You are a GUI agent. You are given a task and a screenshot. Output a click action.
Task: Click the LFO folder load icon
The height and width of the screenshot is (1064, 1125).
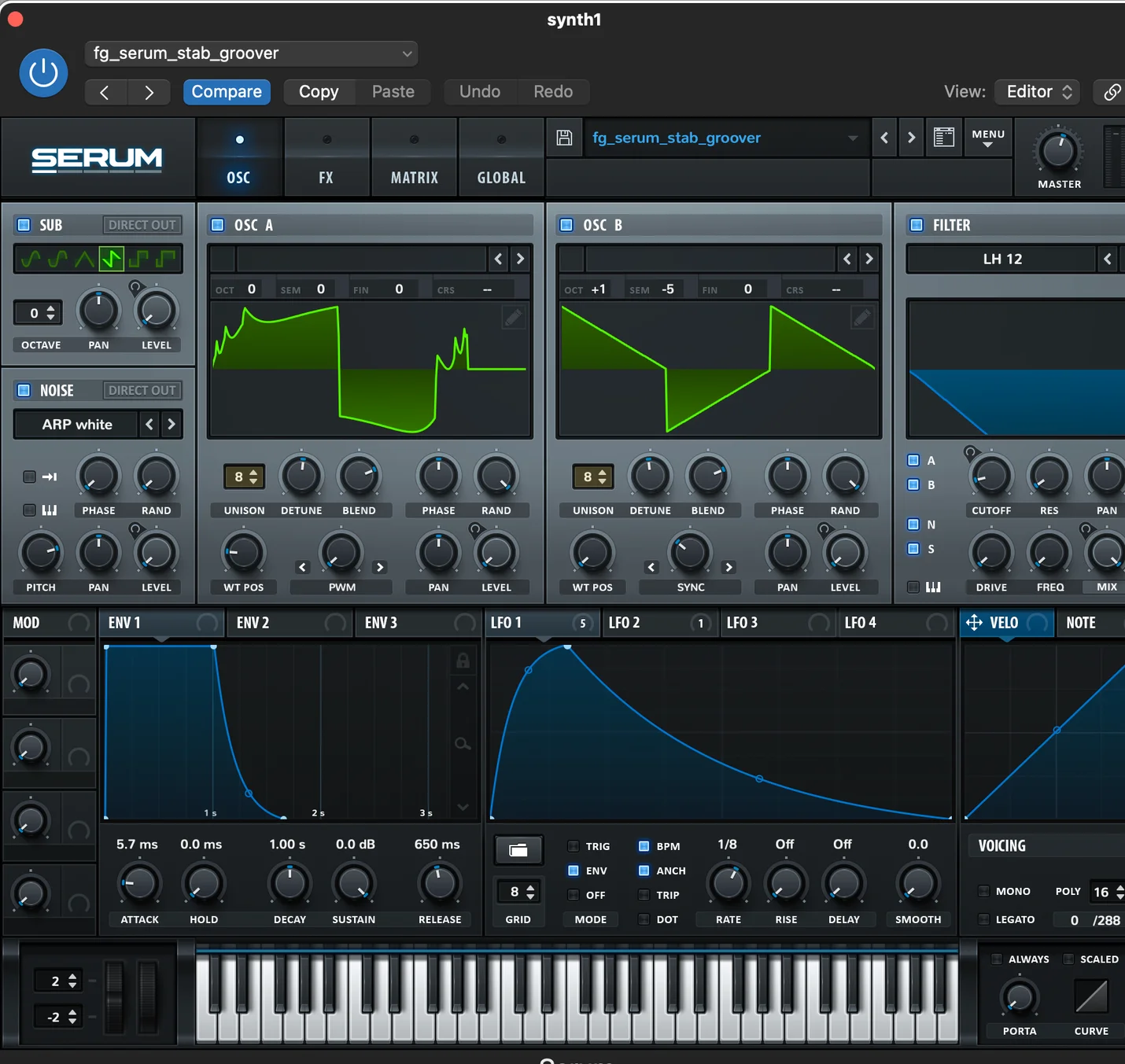(518, 850)
